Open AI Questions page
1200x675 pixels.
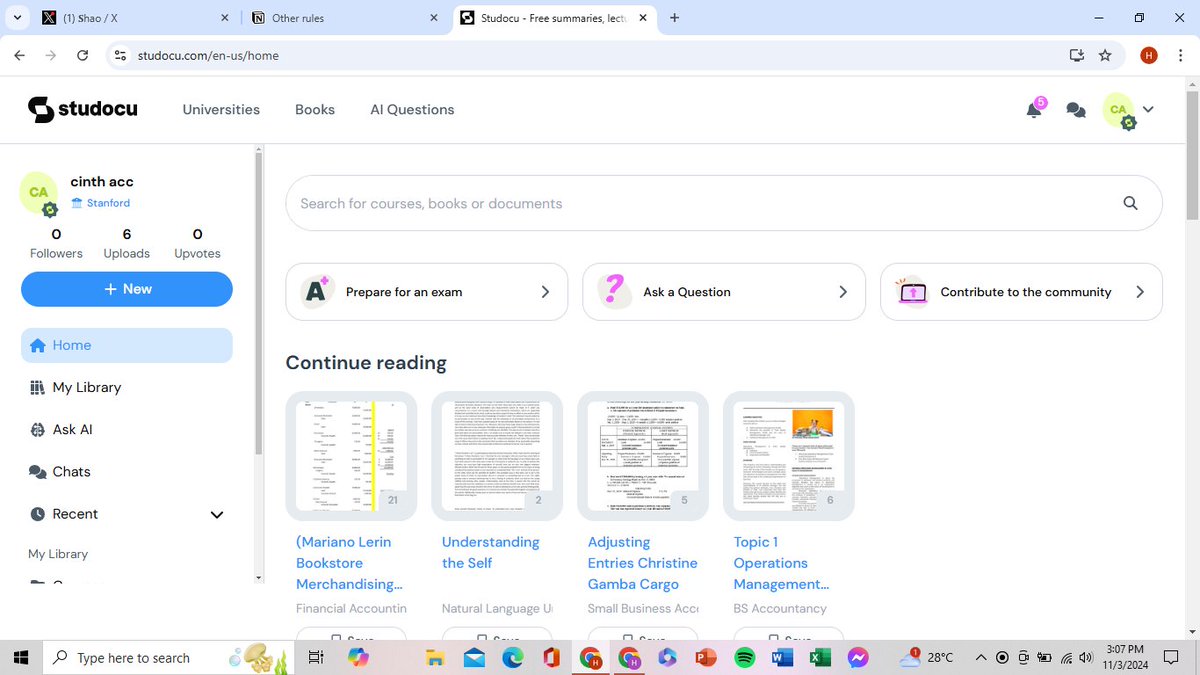pos(412,110)
